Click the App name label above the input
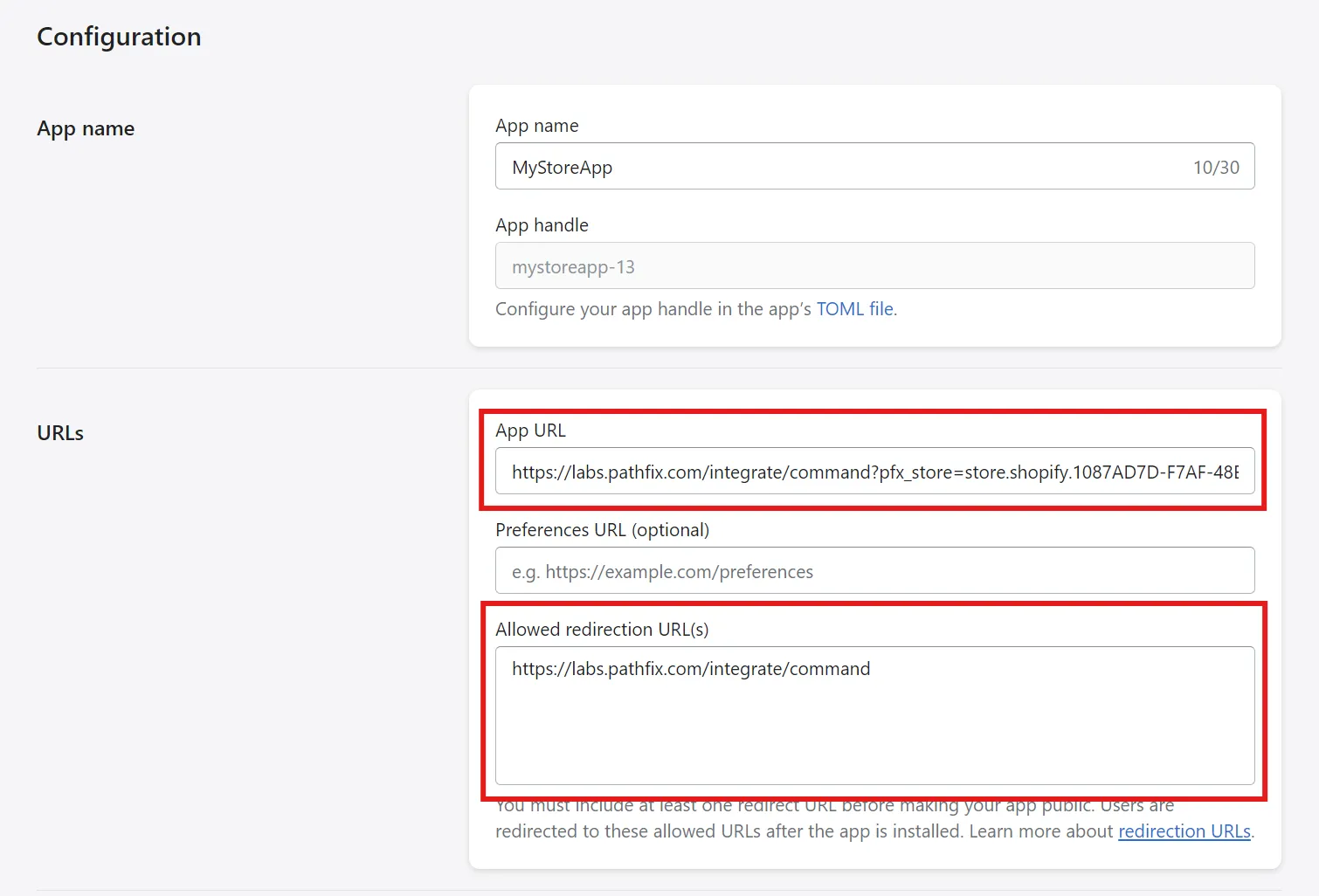The height and width of the screenshot is (896, 1319). point(536,126)
